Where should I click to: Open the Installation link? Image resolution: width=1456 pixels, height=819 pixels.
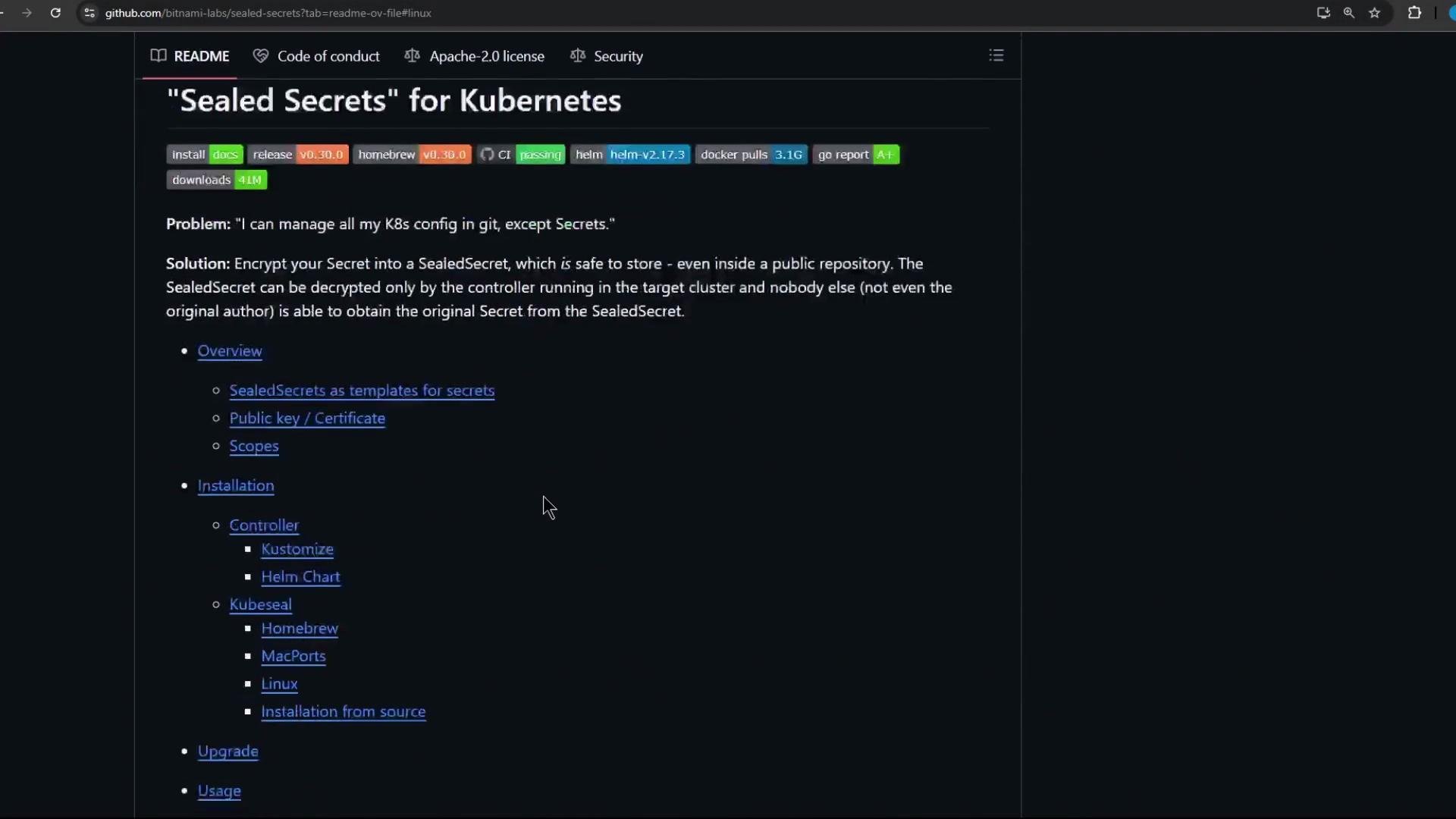[236, 486]
